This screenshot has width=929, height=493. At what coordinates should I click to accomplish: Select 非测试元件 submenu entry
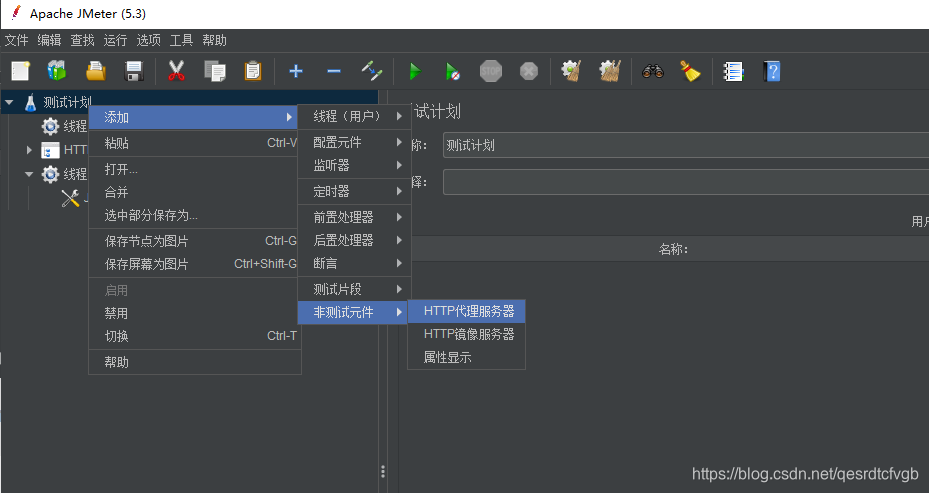point(353,312)
